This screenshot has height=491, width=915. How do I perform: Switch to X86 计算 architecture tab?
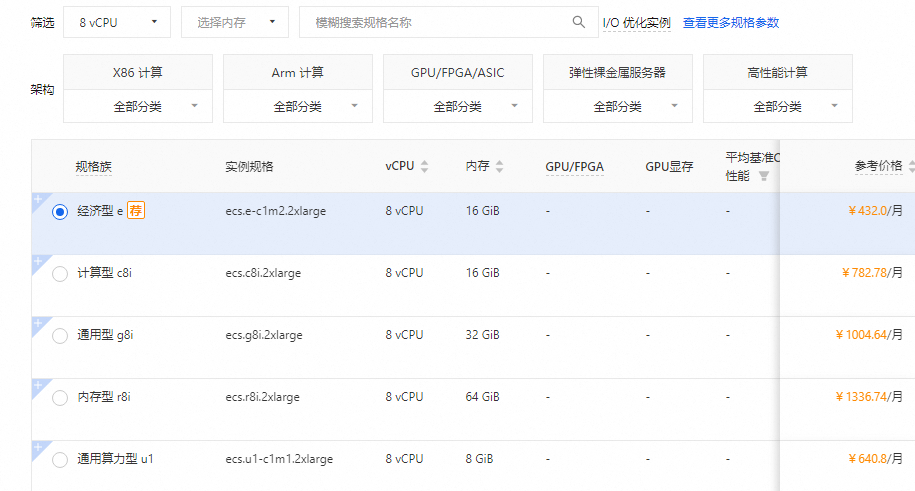pos(138,72)
